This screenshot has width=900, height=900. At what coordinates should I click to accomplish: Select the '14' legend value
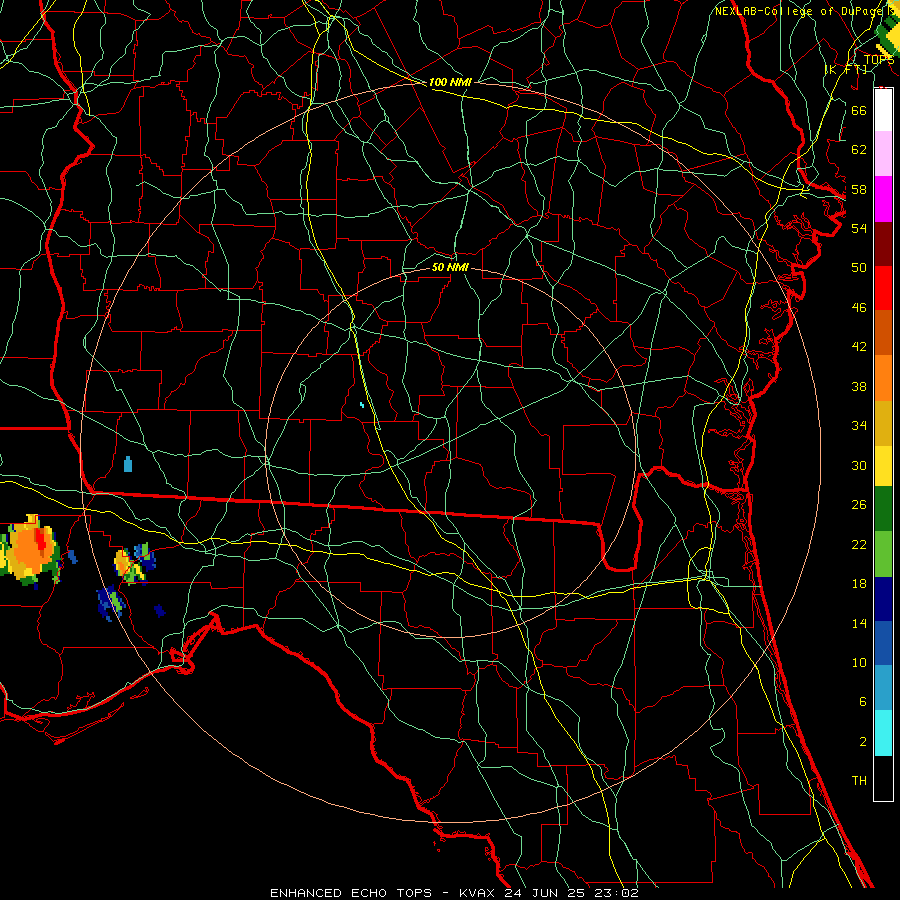[x=859, y=623]
